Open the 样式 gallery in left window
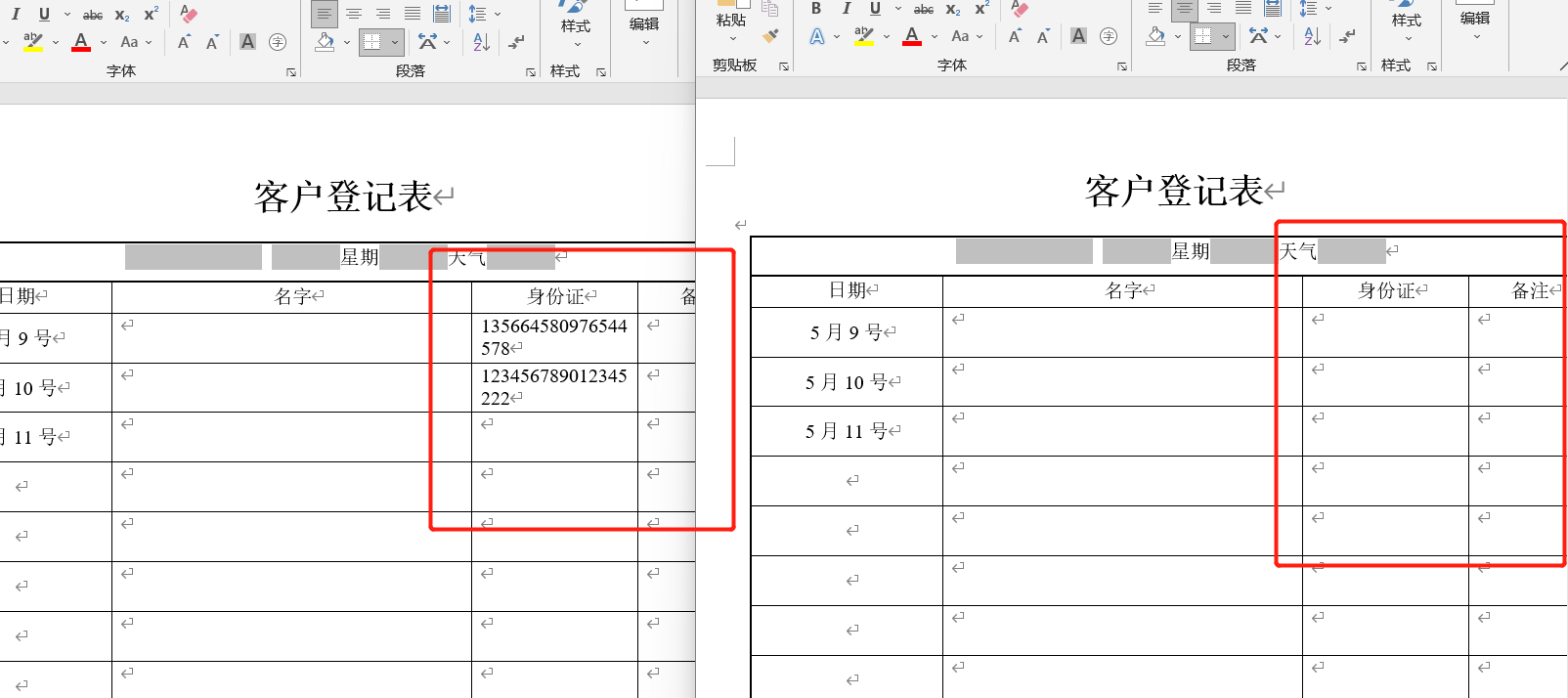The image size is (1568, 698). [x=576, y=29]
